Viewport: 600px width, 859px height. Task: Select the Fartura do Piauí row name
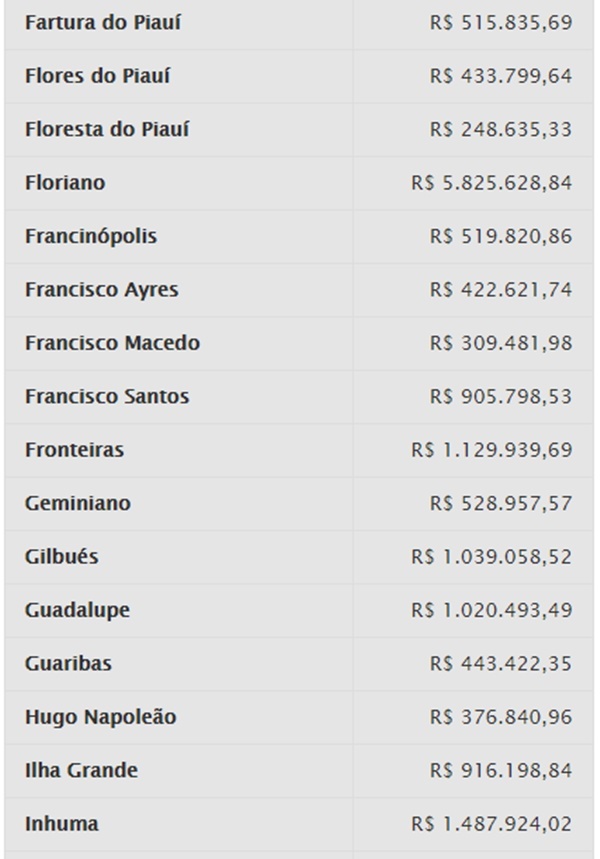[102, 23]
